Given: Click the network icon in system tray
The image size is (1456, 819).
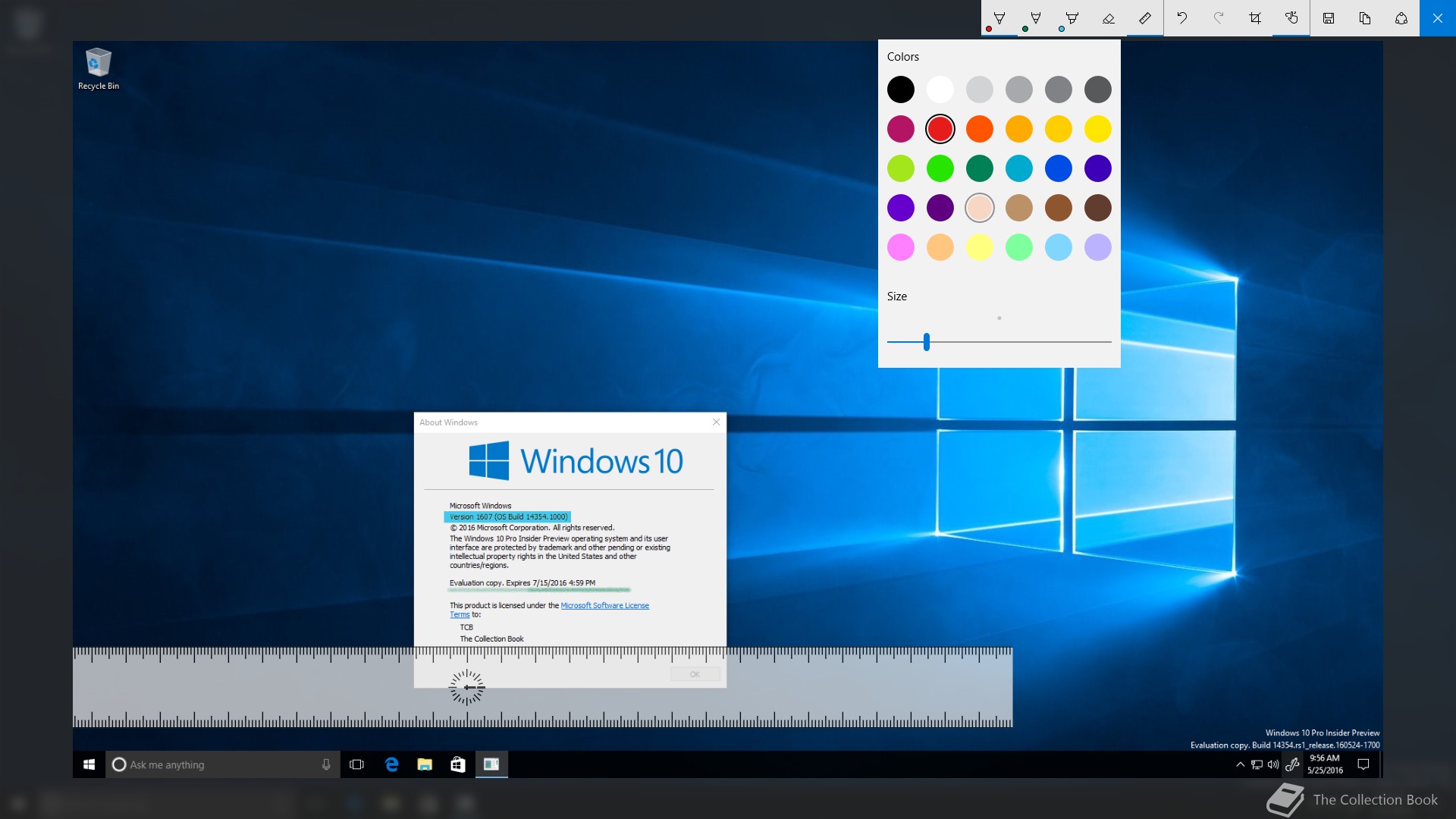Looking at the screenshot, I should click(1257, 764).
